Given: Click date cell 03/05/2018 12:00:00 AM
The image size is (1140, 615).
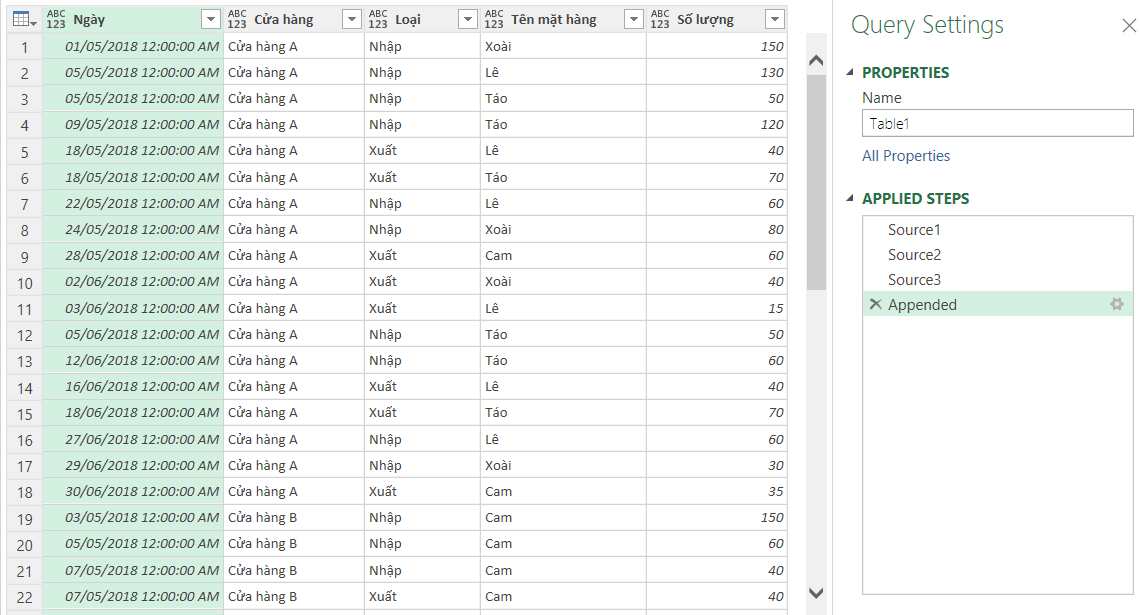Looking at the screenshot, I should pyautogui.click(x=133, y=518).
